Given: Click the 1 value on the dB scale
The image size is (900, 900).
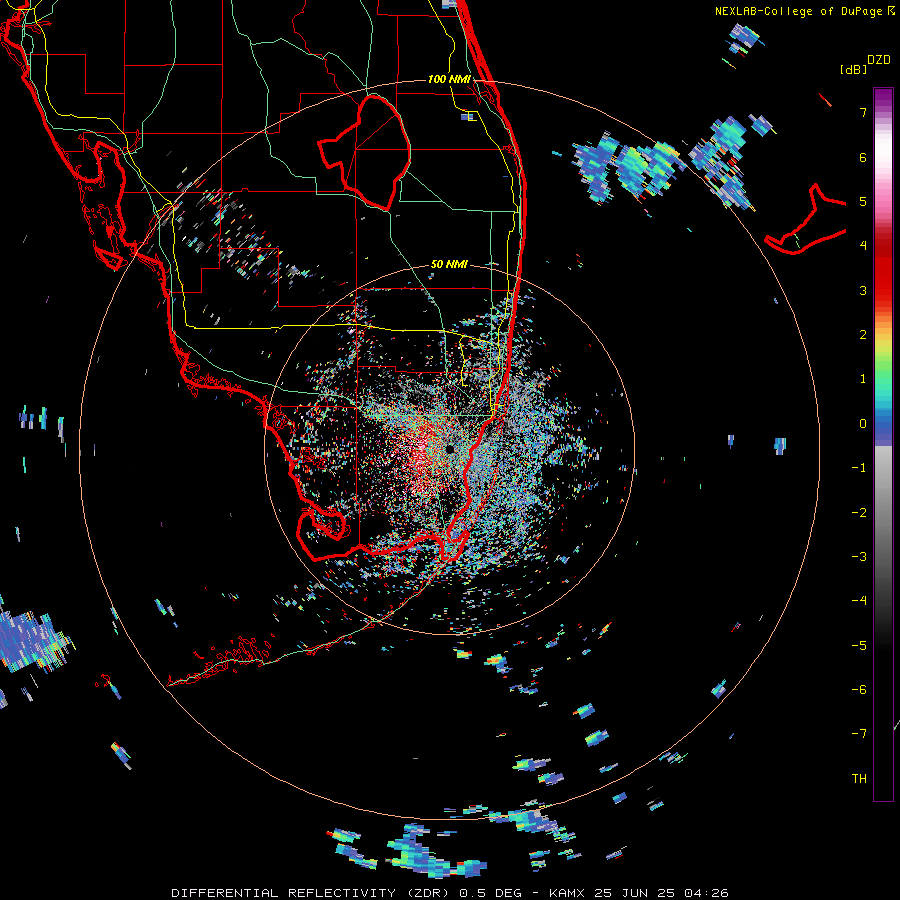Looking at the screenshot, I should [x=863, y=379].
